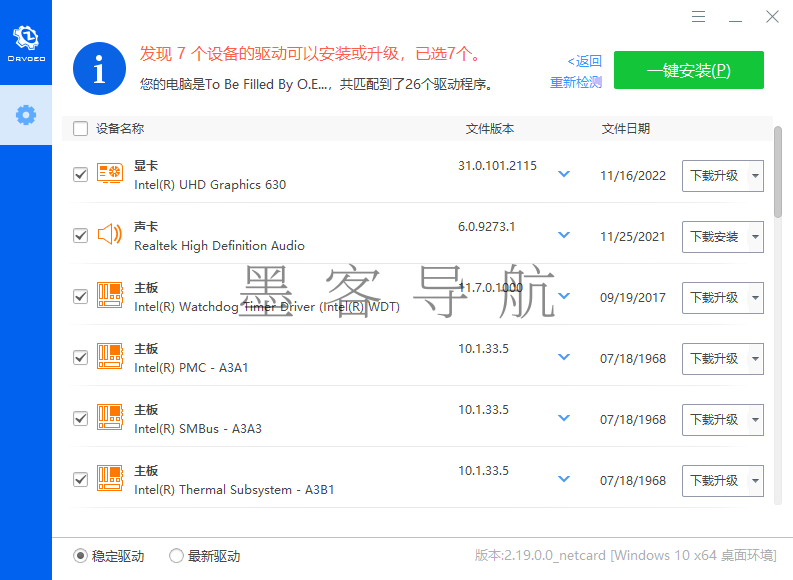Screen dimensions: 793x580
Task: Click 下载升级 for Intel Thermal Subsystem - A3B1
Action: [x=715, y=481]
